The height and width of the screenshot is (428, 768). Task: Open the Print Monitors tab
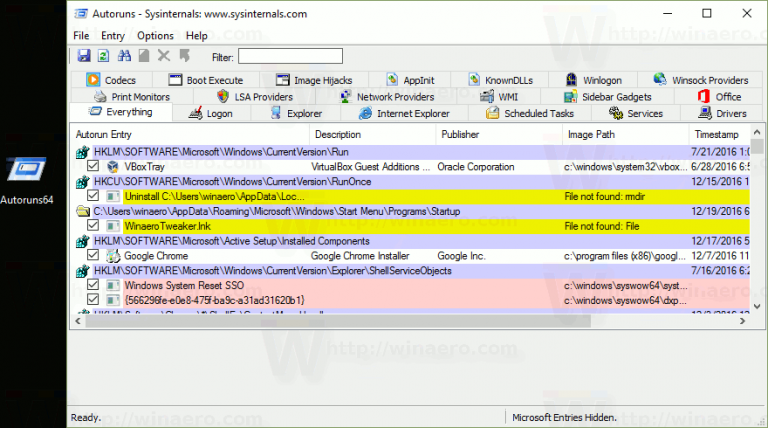131,96
